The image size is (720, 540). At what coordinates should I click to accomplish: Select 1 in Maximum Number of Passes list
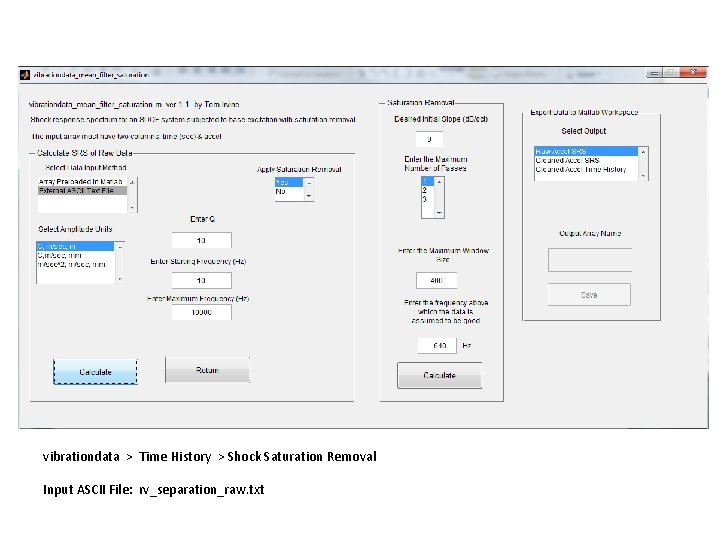428,181
